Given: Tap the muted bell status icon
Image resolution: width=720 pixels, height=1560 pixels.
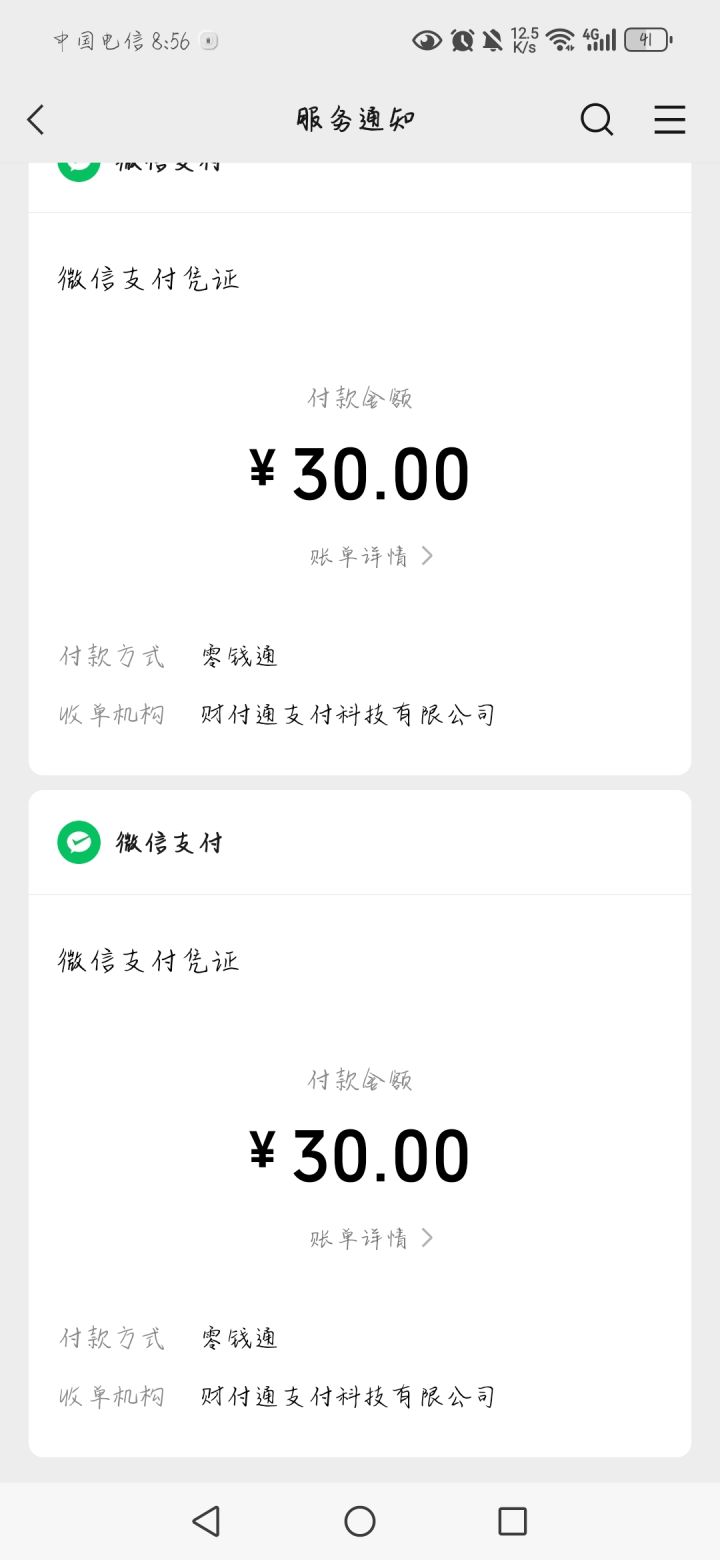Looking at the screenshot, I should [492, 40].
